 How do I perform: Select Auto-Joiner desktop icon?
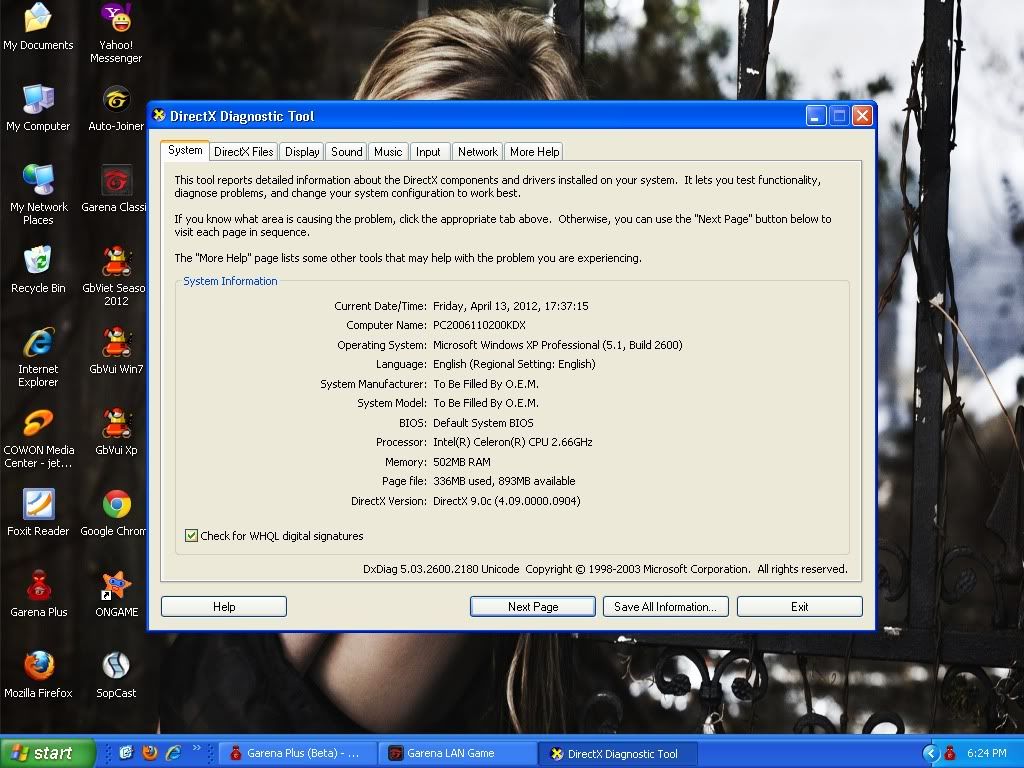(116, 108)
